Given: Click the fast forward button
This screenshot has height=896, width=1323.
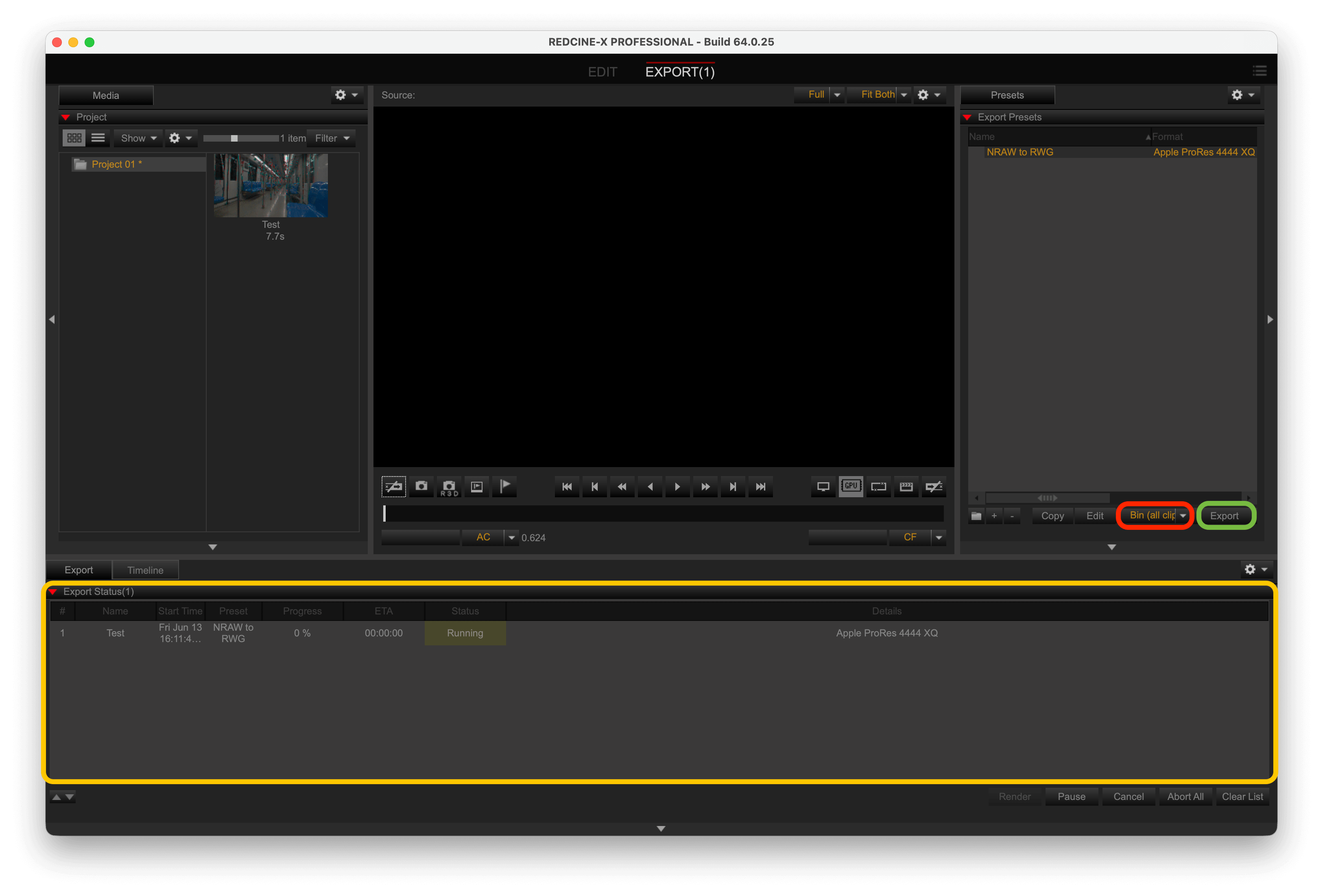Looking at the screenshot, I should click(x=705, y=487).
